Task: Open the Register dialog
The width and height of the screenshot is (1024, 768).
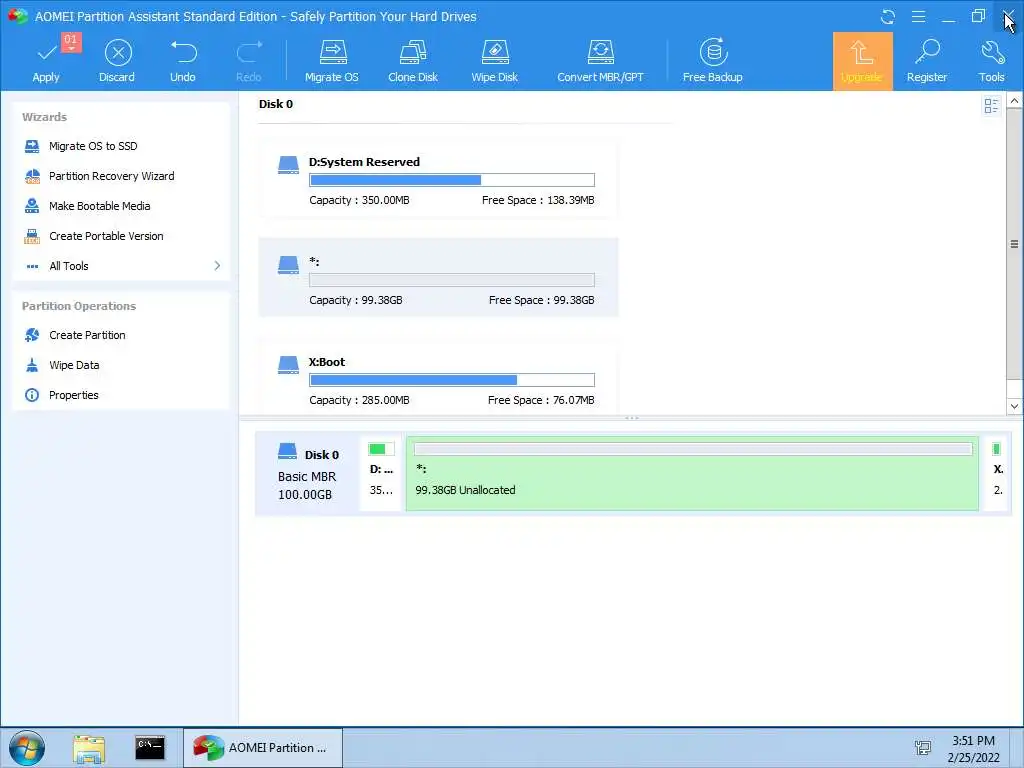Action: pyautogui.click(x=927, y=61)
